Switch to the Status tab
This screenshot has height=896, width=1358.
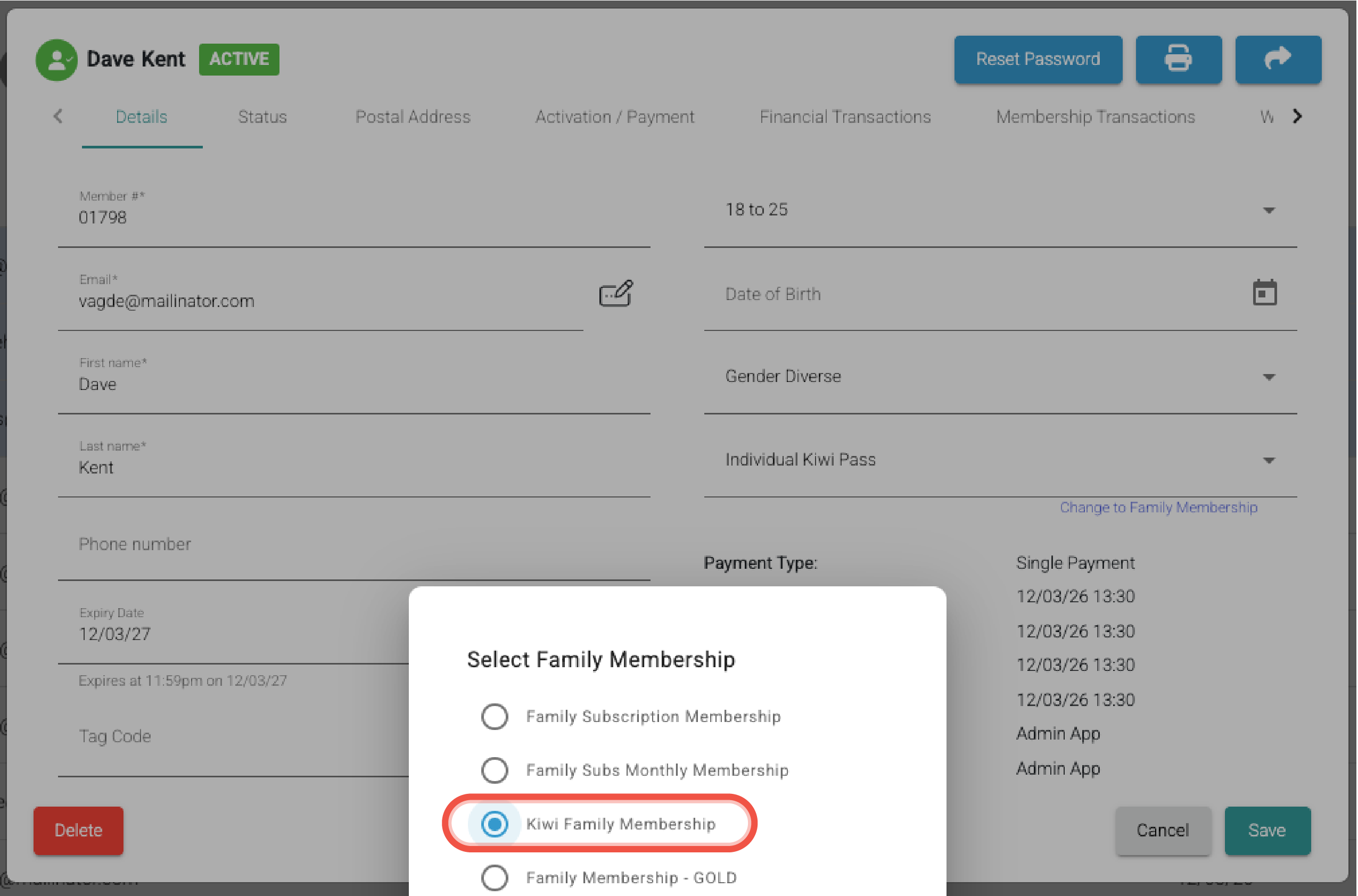pyautogui.click(x=262, y=117)
